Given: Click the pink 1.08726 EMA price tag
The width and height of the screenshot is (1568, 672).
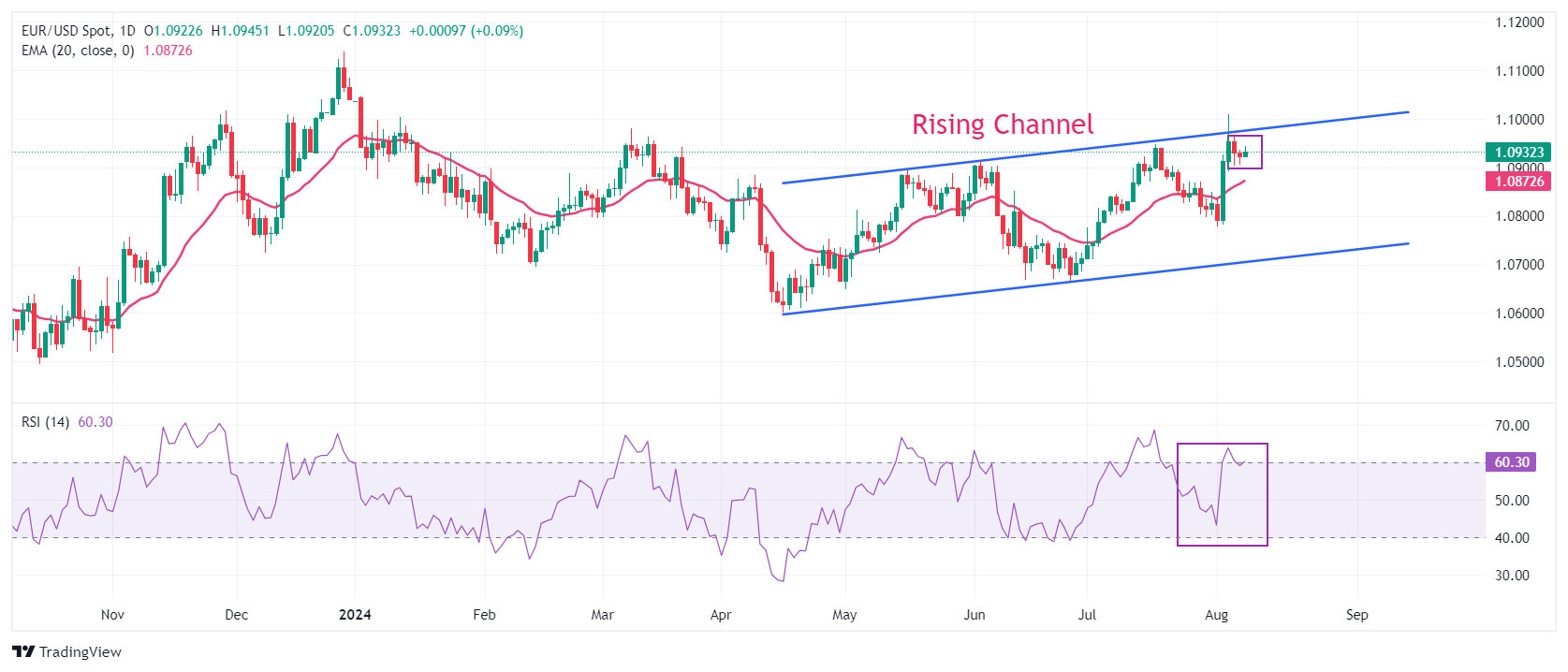Looking at the screenshot, I should pos(1517,181).
